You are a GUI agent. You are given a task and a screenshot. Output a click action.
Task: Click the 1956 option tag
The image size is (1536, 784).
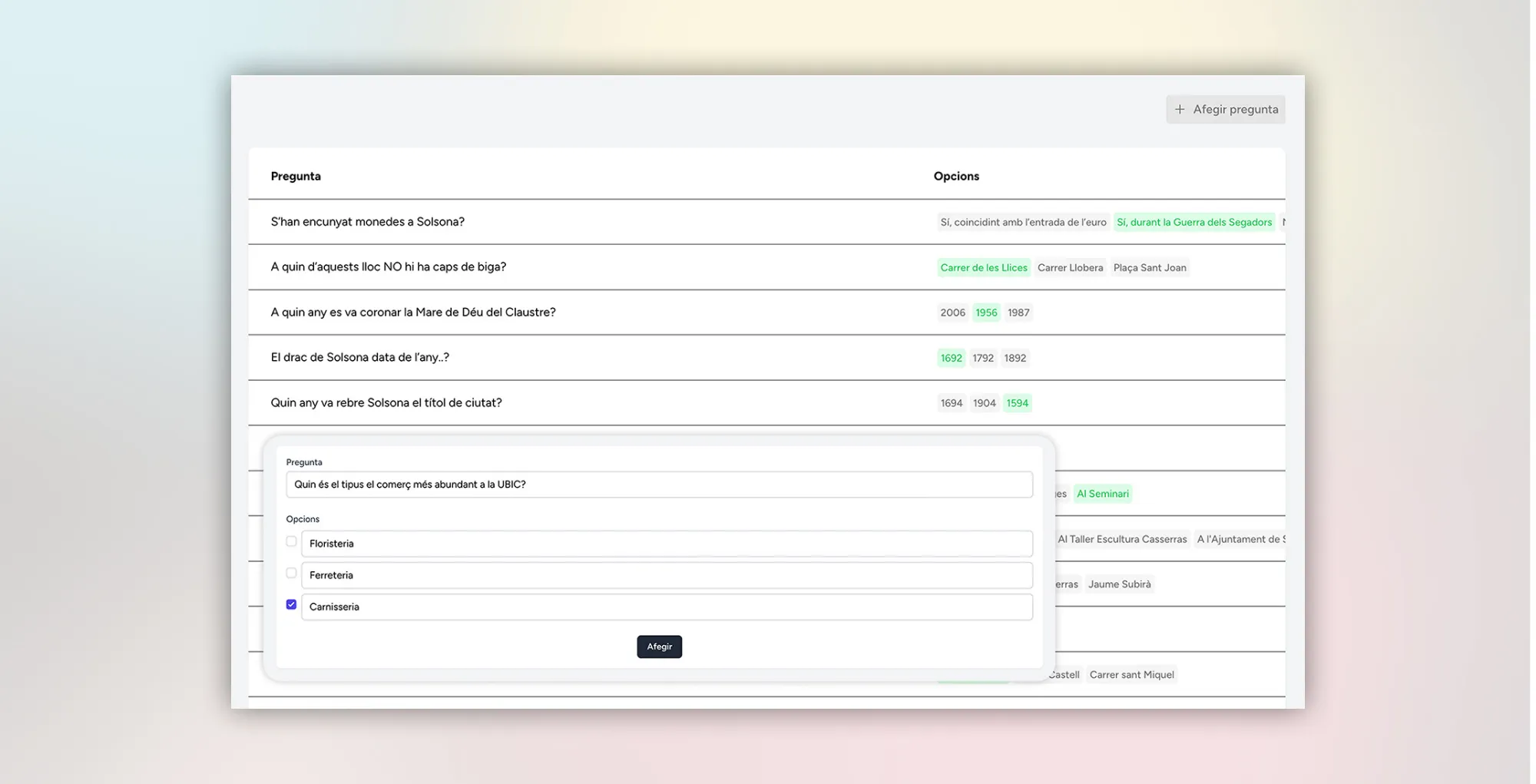(x=987, y=313)
